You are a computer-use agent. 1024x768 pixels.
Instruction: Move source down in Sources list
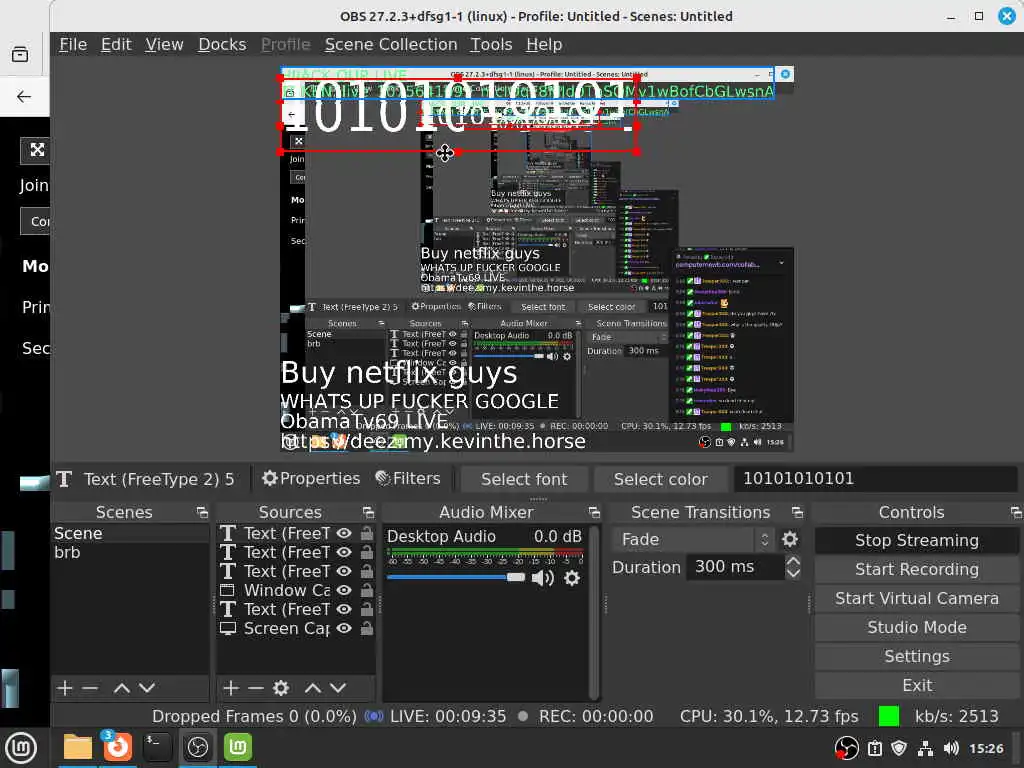338,688
